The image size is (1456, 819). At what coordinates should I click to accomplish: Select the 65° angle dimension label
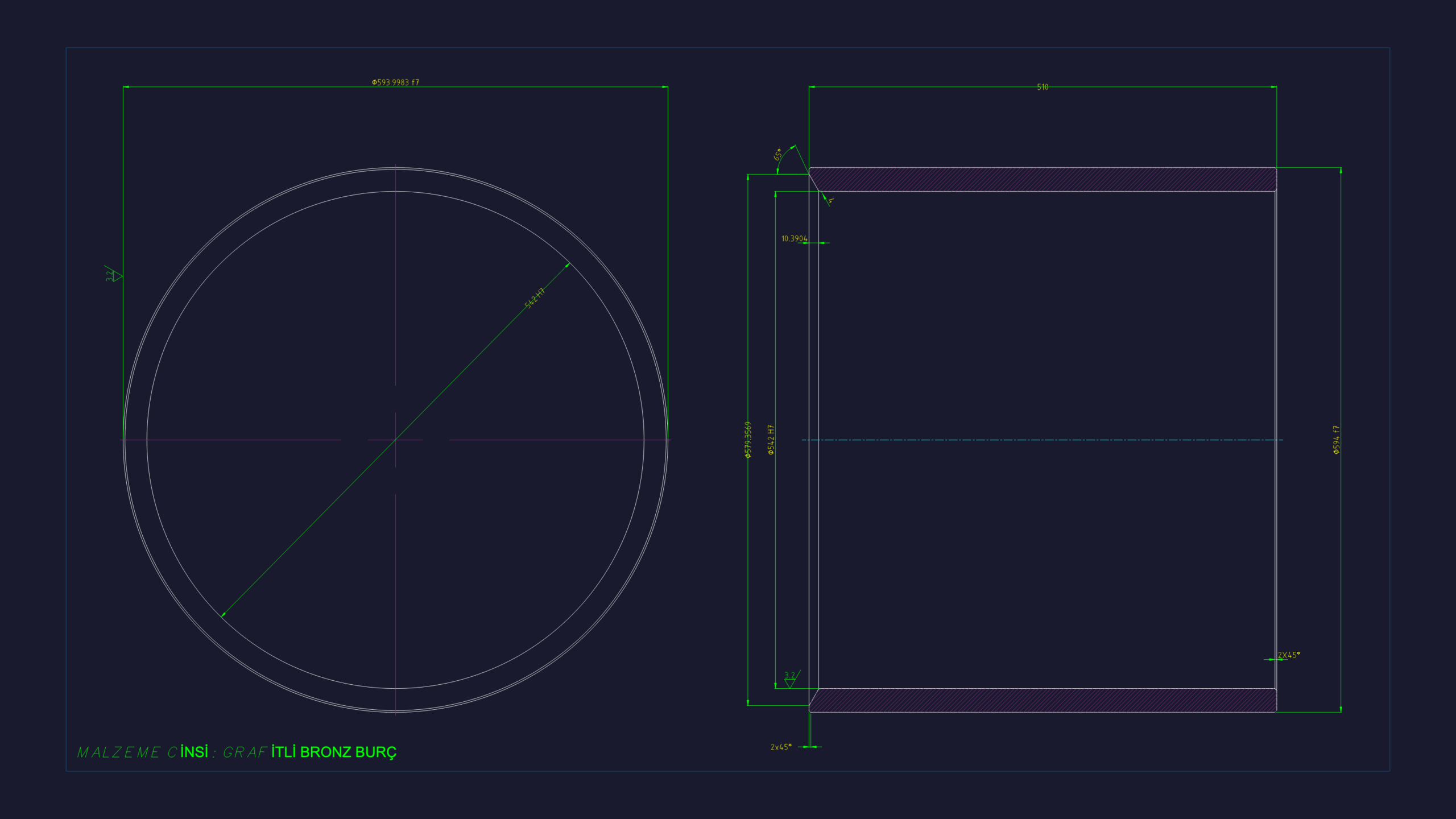tap(778, 154)
